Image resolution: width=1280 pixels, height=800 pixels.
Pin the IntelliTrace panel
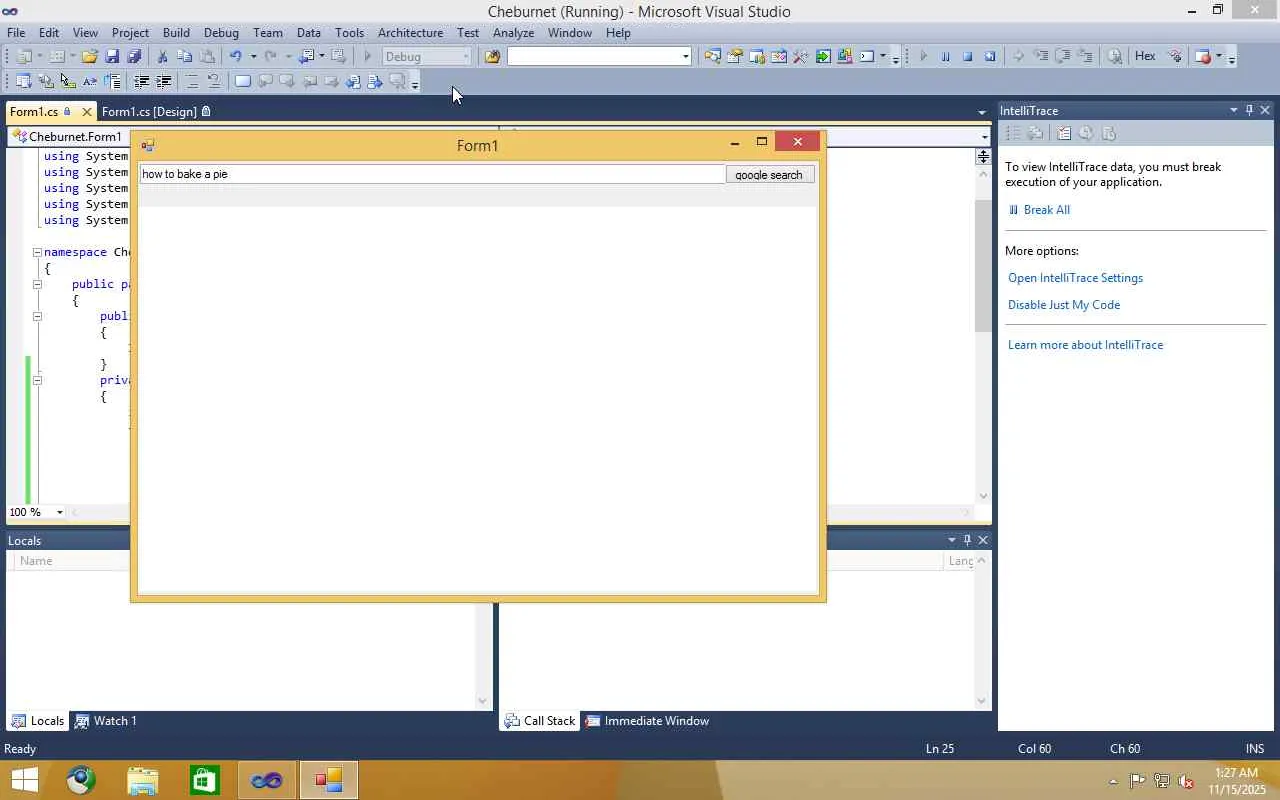(1249, 110)
